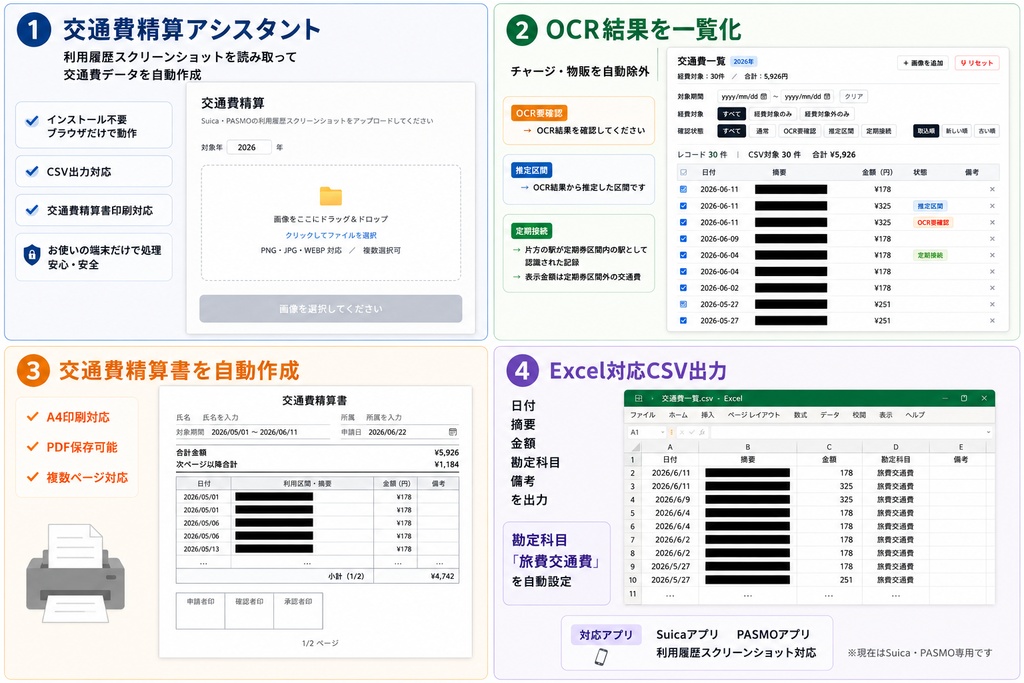Uncheck the 2026-06-02 row checkbox

684,288
